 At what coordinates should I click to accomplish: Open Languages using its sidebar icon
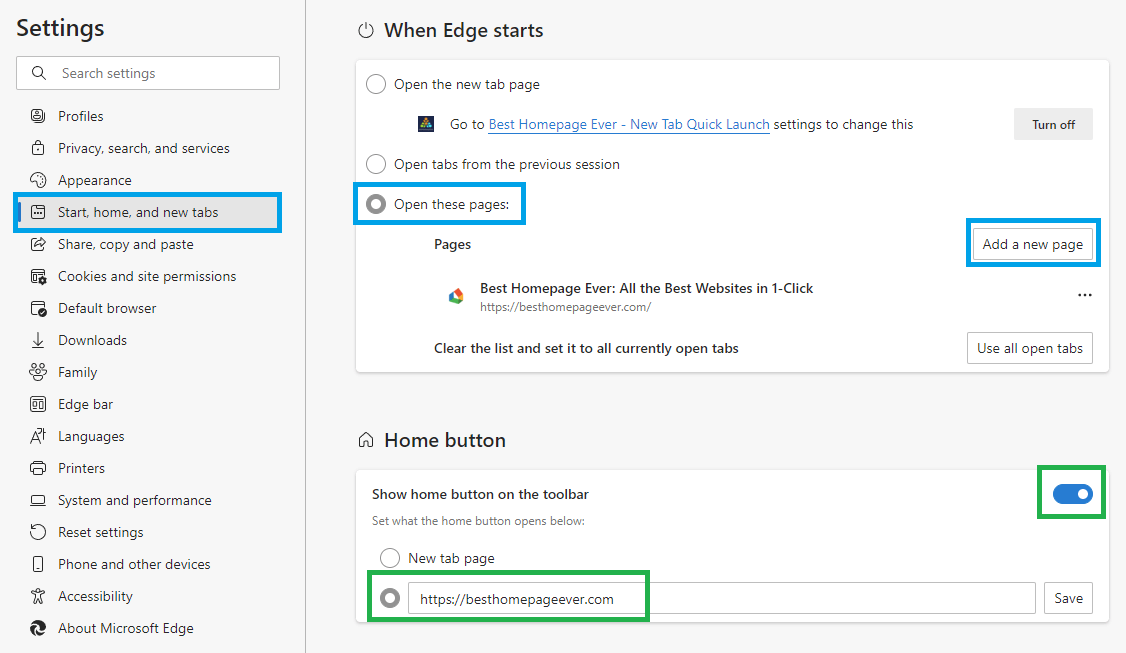pyautogui.click(x=36, y=436)
